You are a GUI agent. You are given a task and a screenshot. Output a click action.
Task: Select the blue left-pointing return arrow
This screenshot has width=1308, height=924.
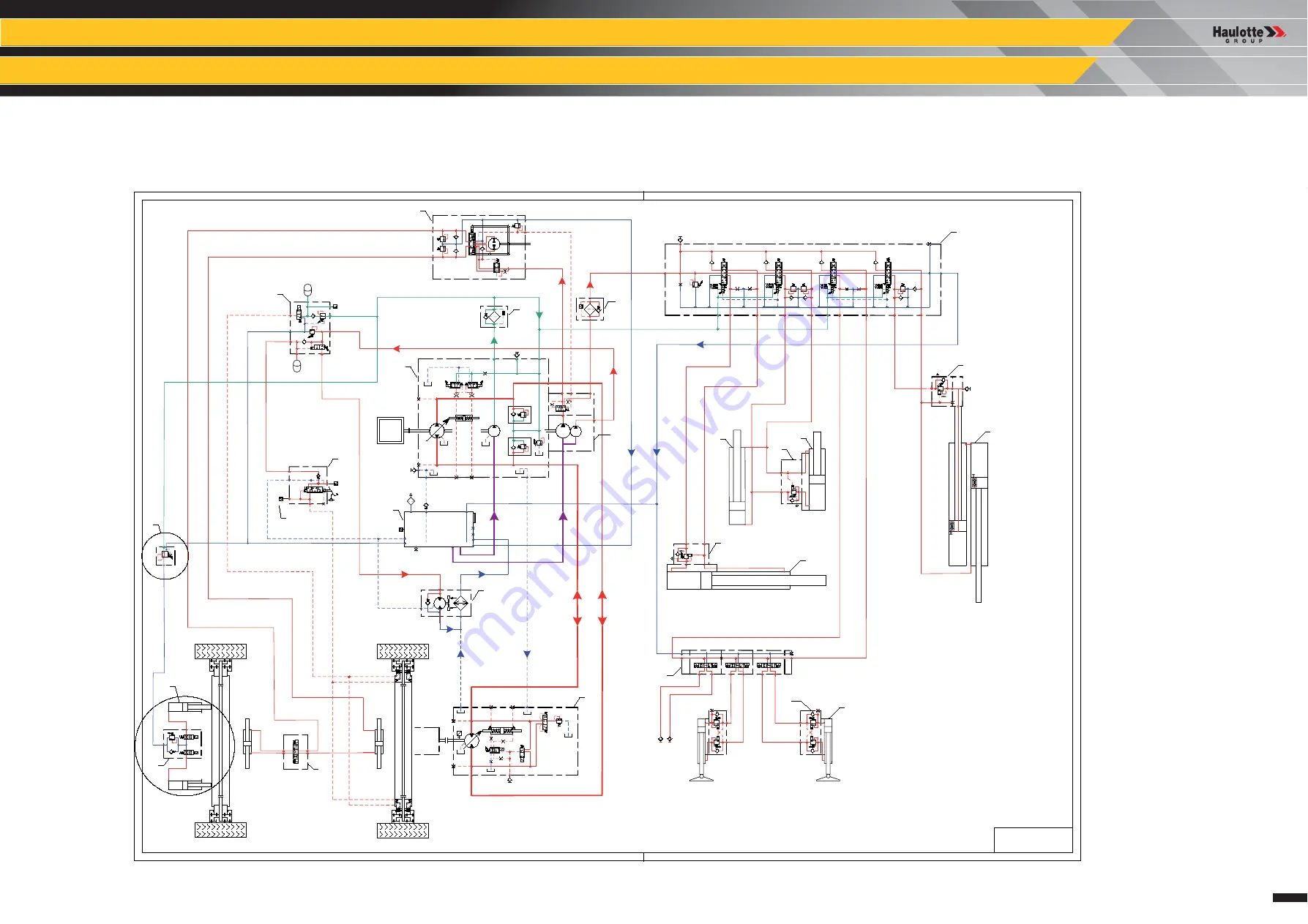(x=700, y=345)
